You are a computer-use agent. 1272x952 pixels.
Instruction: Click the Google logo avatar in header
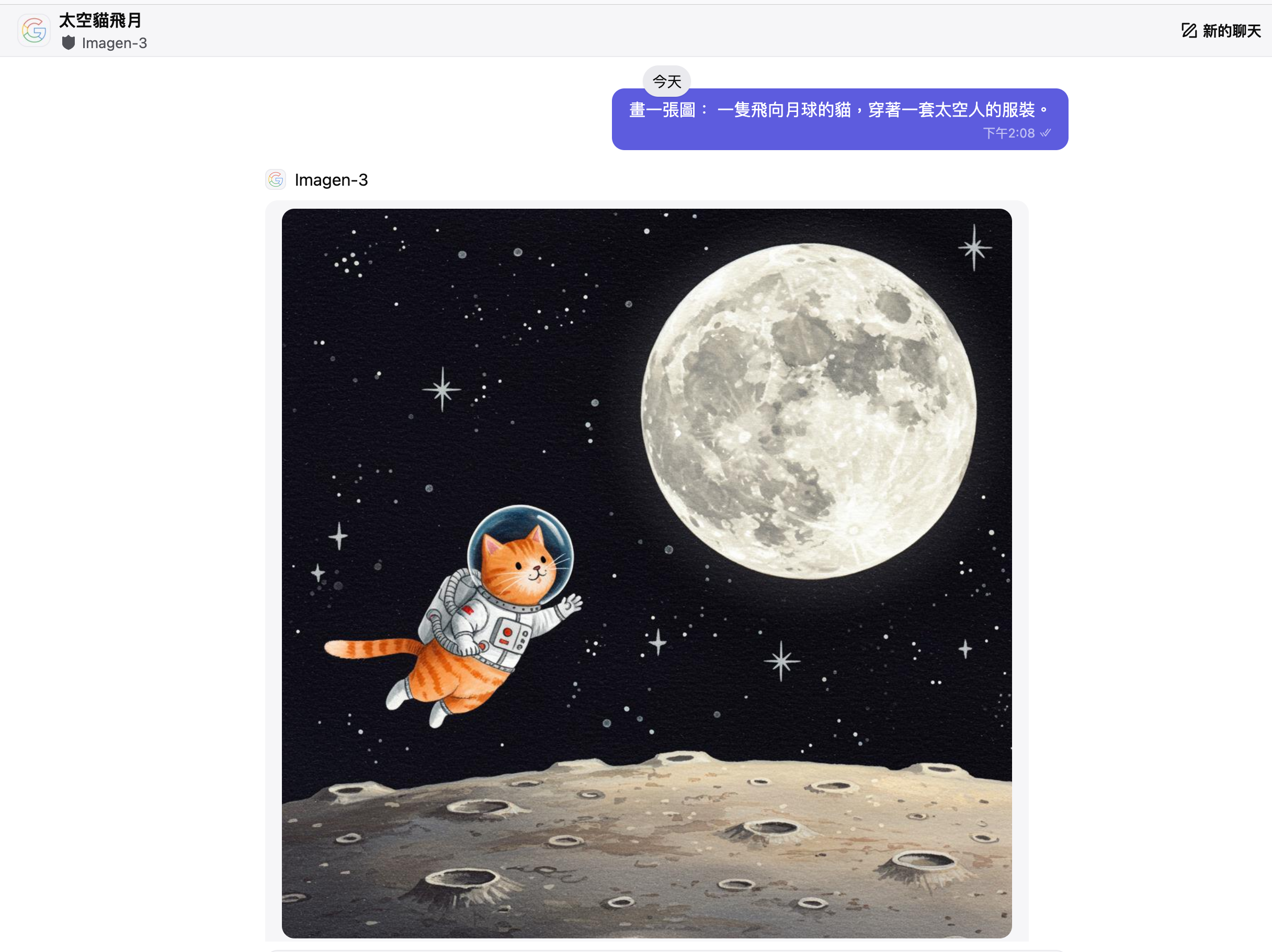(34, 30)
